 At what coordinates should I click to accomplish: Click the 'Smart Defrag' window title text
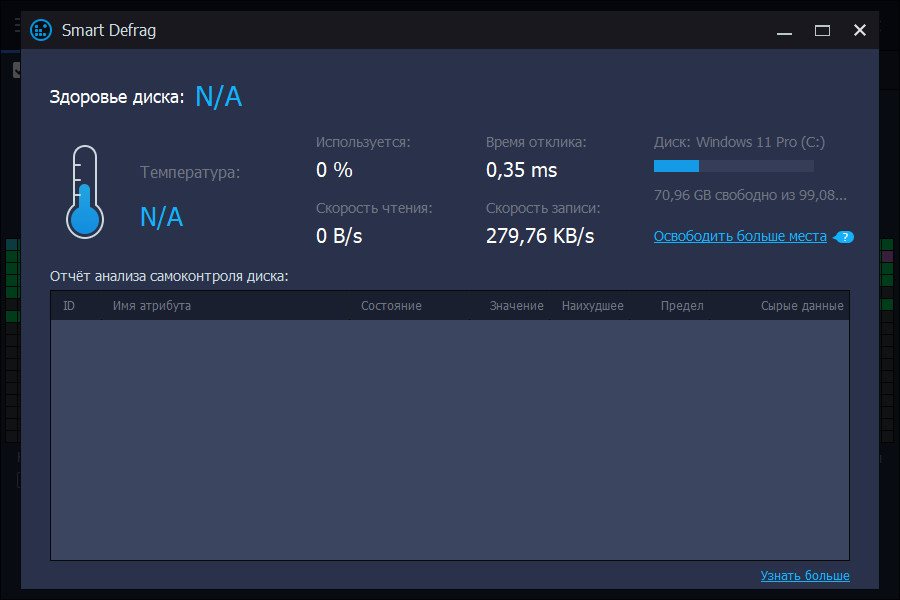click(108, 30)
